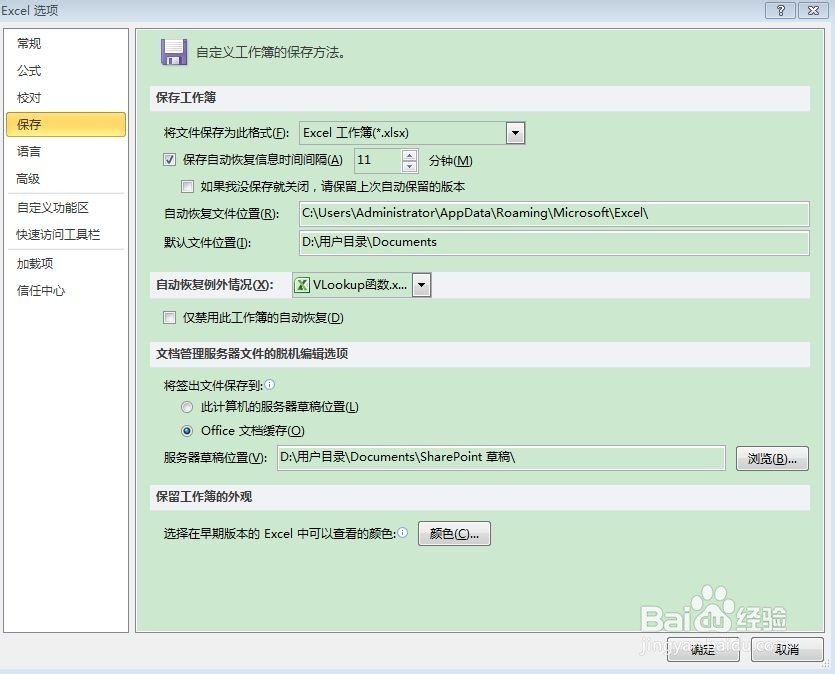Image resolution: width=835 pixels, height=674 pixels.
Task: Click the floppy disk save icon
Action: click(x=174, y=52)
